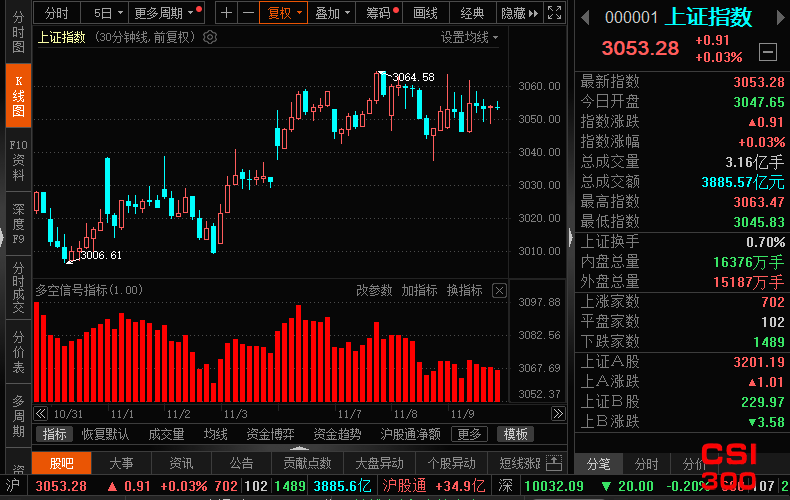Click 总成交额 value 3885.57亿元
This screenshot has width=790, height=500.
click(x=743, y=182)
